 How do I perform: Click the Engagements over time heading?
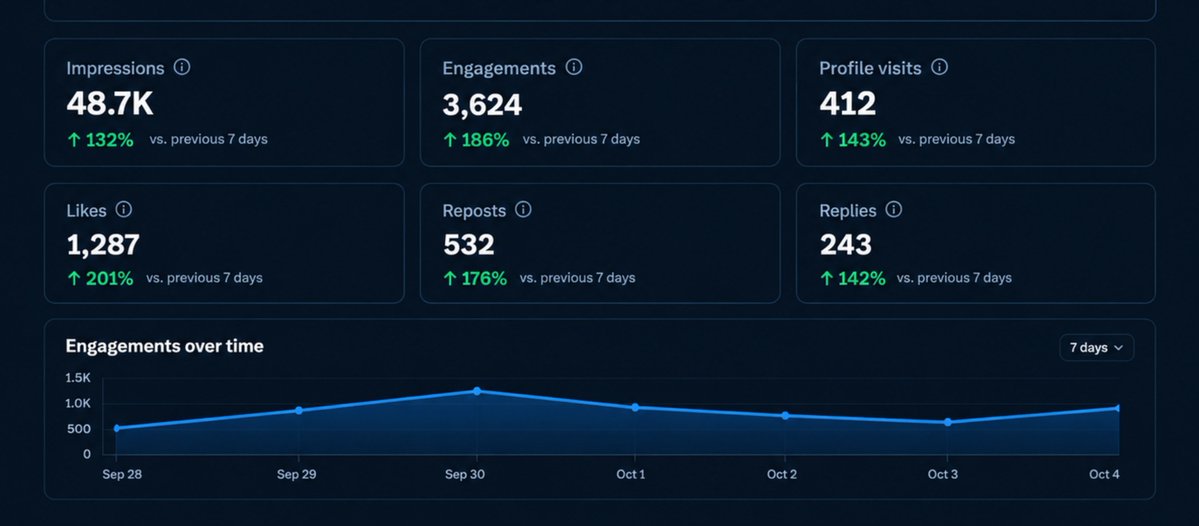click(x=164, y=346)
